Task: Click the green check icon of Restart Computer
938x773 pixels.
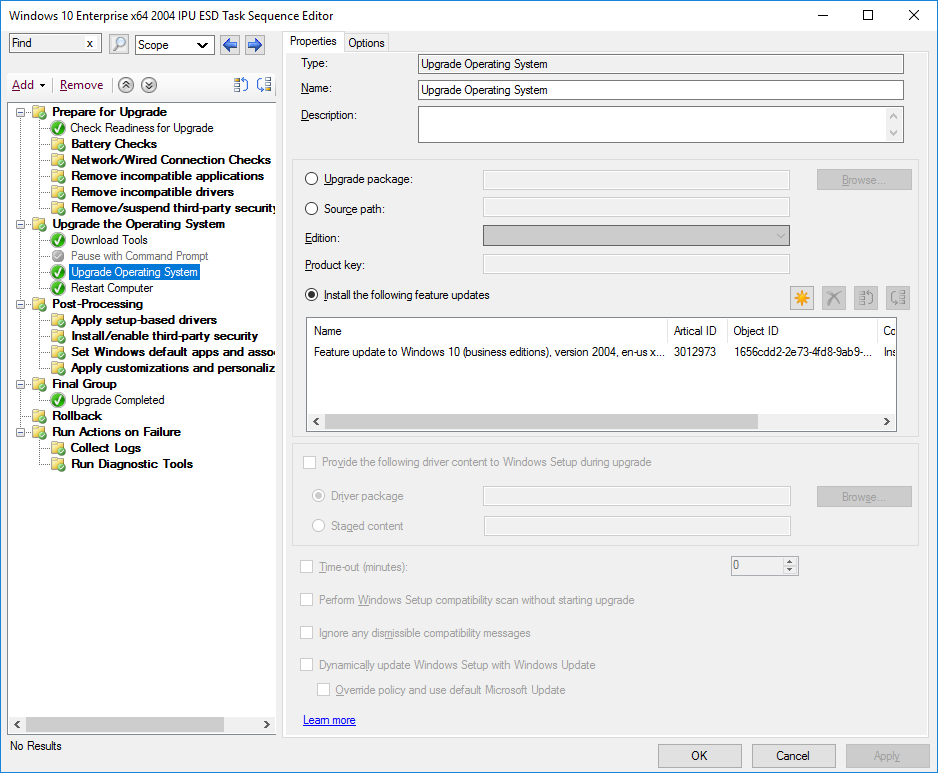Action: (58, 288)
